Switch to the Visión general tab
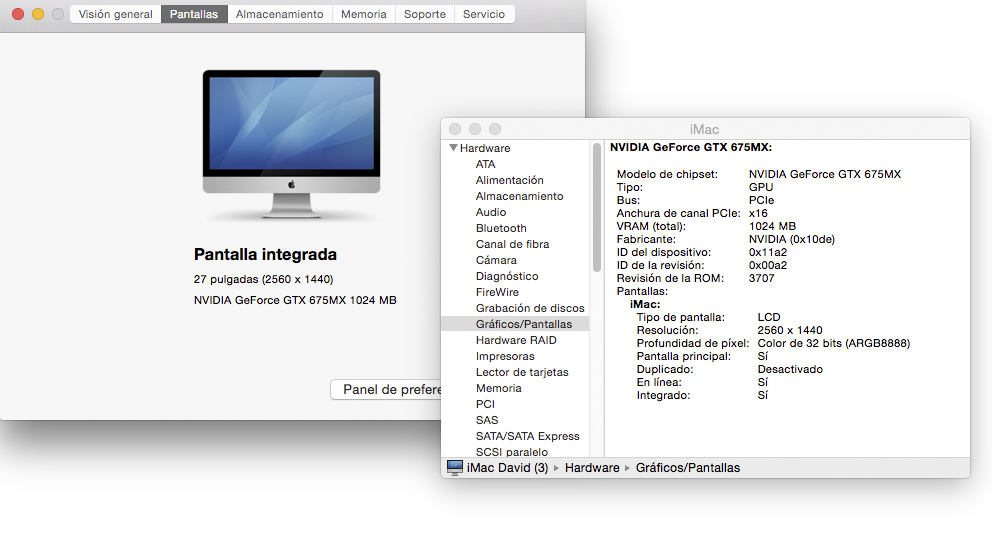 116,14
